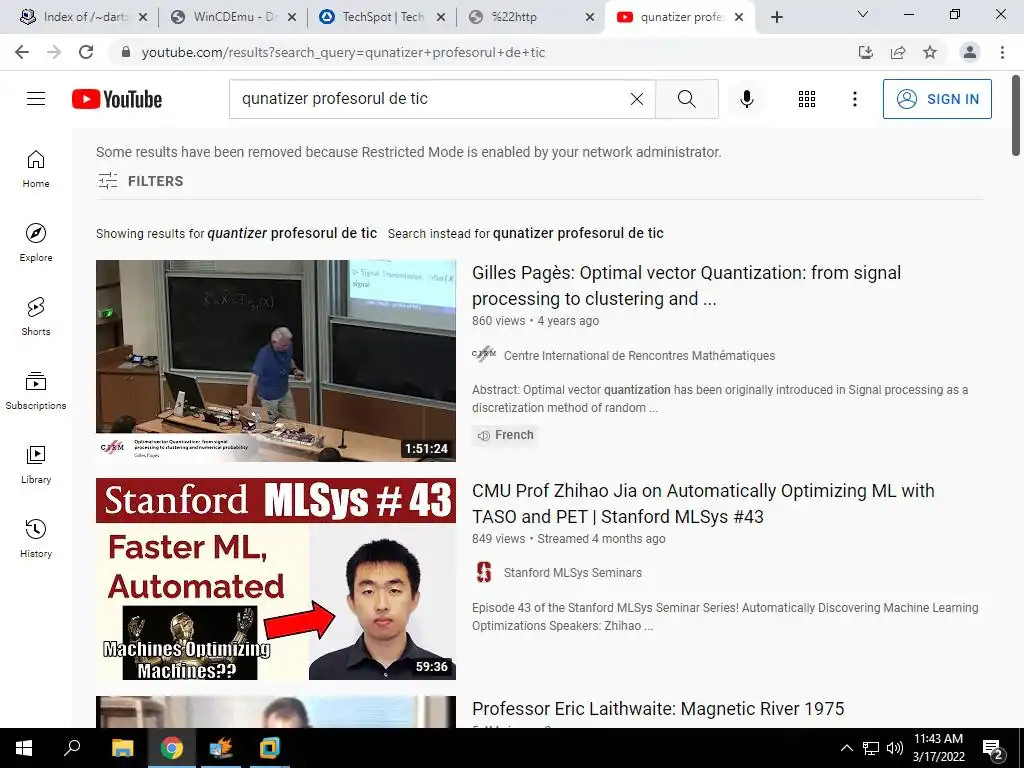The height and width of the screenshot is (768, 1024).
Task: Open the notification center
Action: (x=993, y=748)
